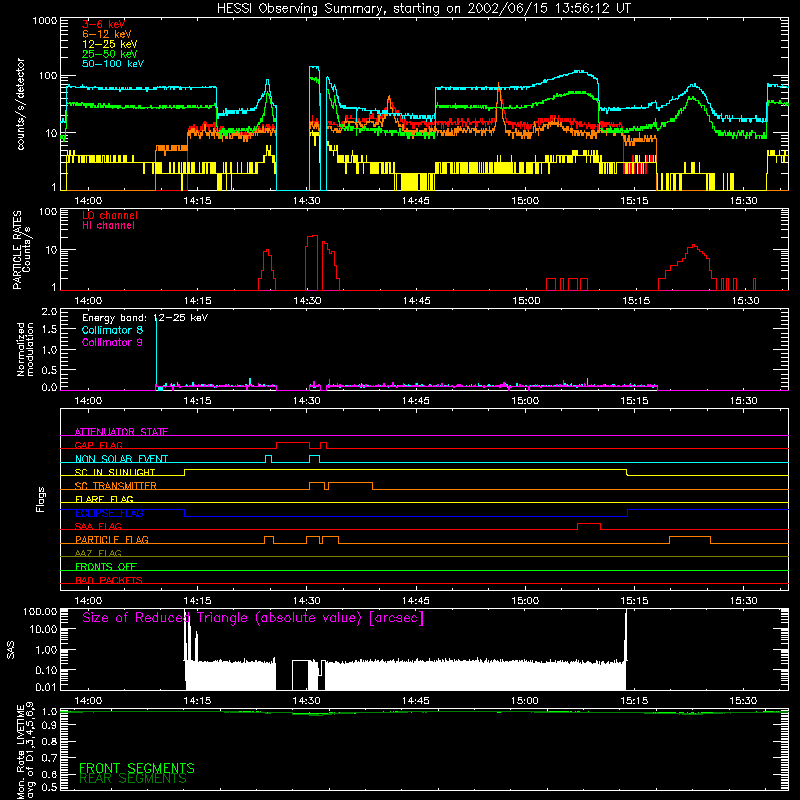The width and height of the screenshot is (800, 800).
Task: Click the 2.0 value on the modulation axis
Action: pyautogui.click(x=49, y=311)
